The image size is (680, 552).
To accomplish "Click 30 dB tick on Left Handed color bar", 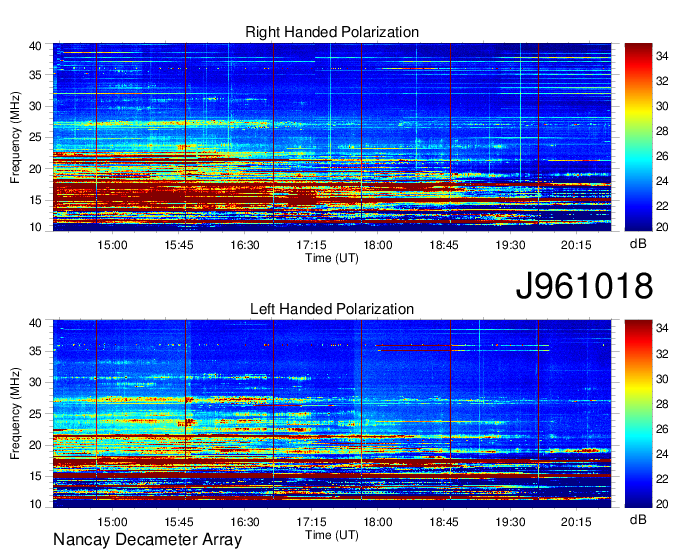I will tap(662, 379).
